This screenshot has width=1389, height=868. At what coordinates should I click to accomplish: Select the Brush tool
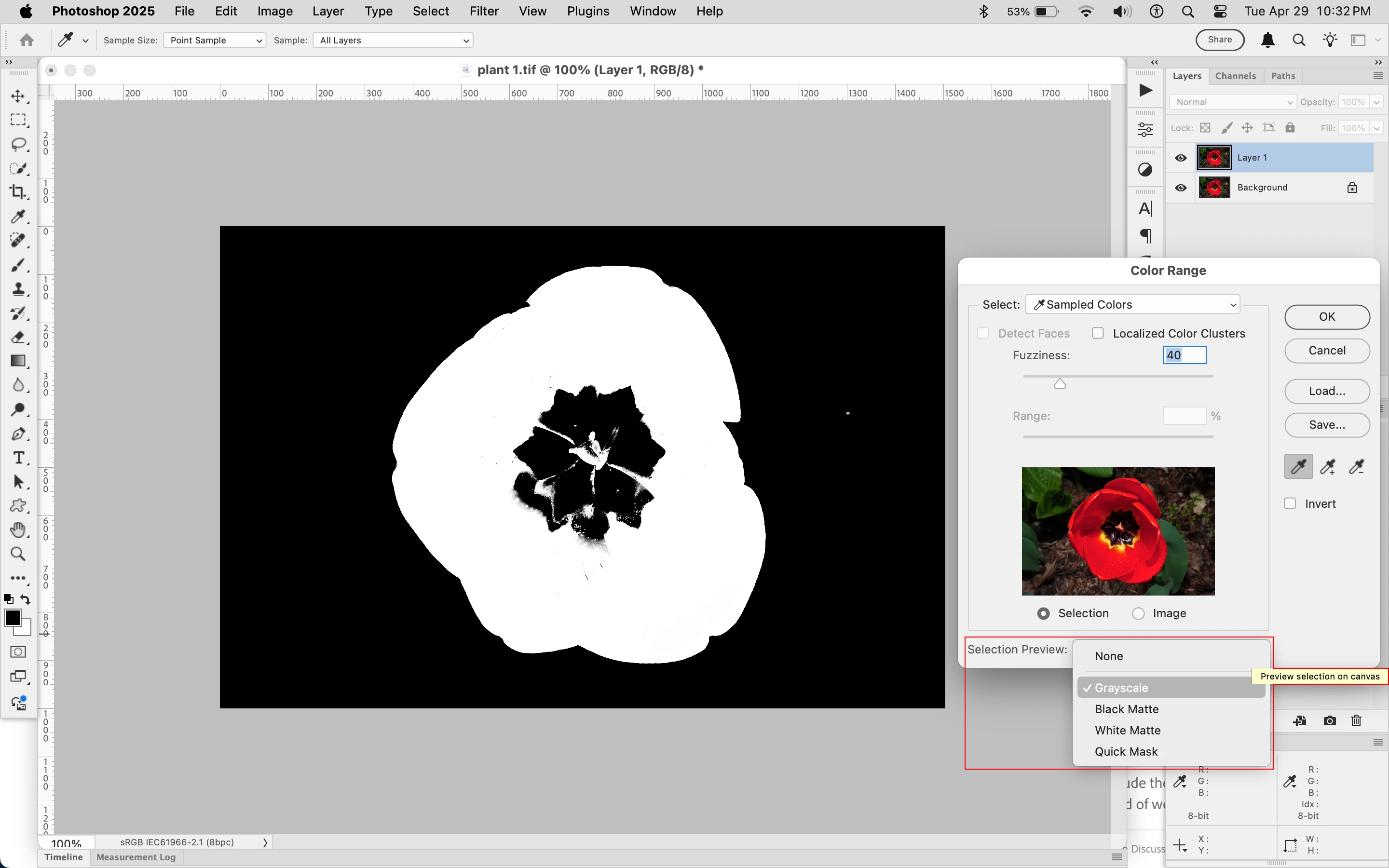tap(18, 265)
